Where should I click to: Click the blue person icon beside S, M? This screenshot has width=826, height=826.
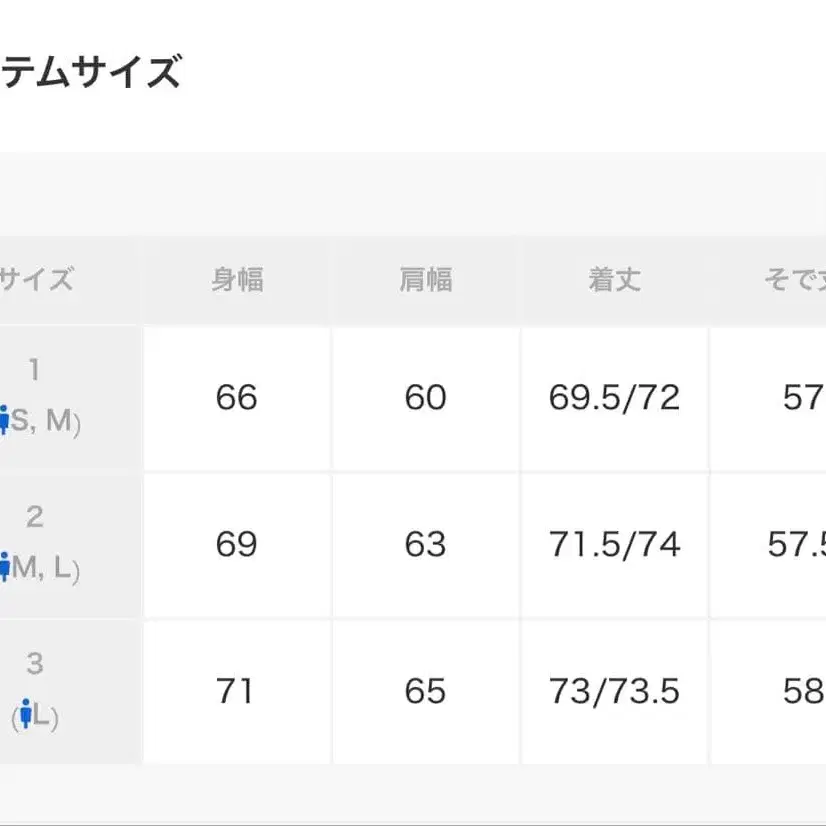point(4,421)
